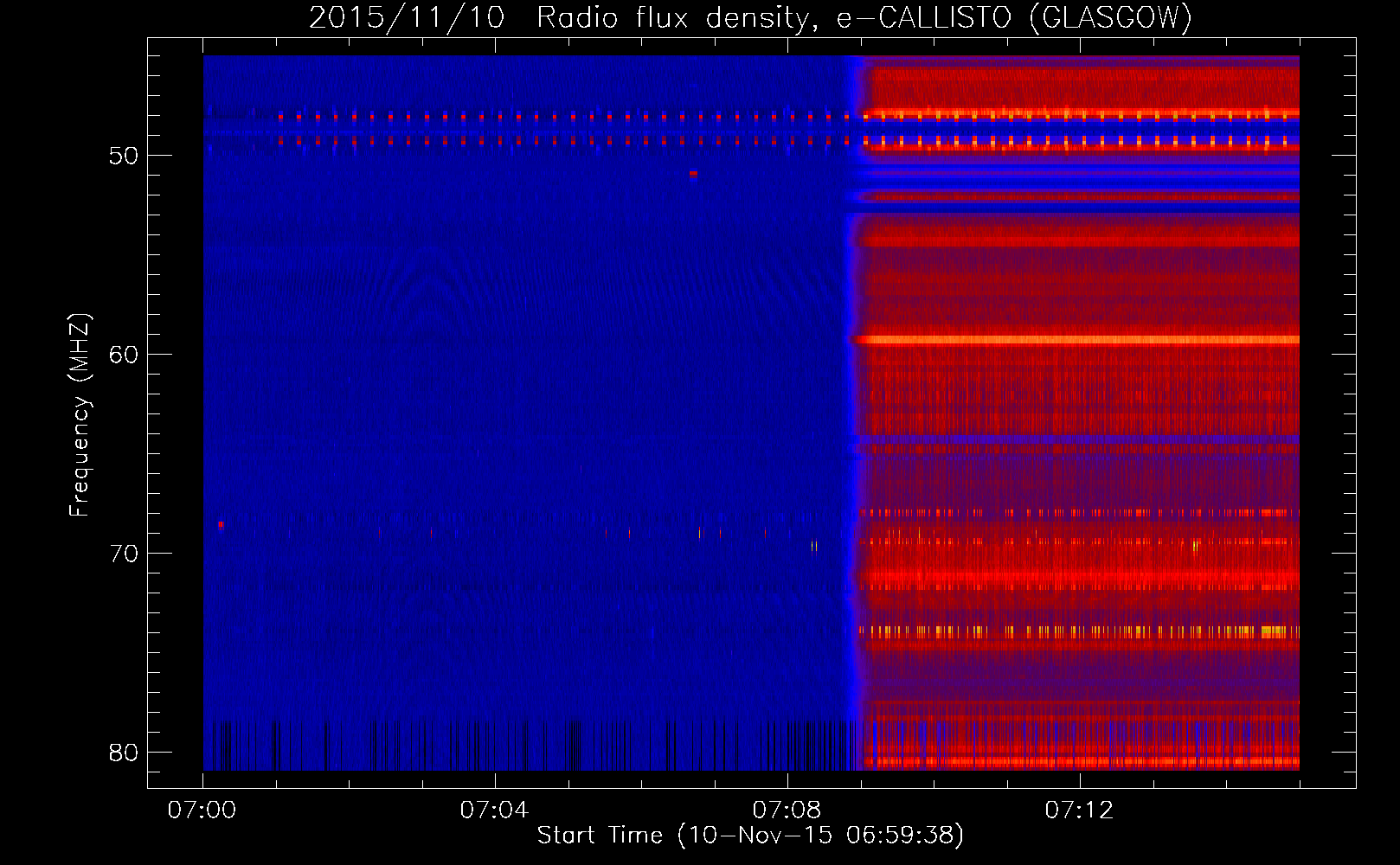Click the isolated red spot near 51 MHz
This screenshot has height=865, width=1400.
693,174
